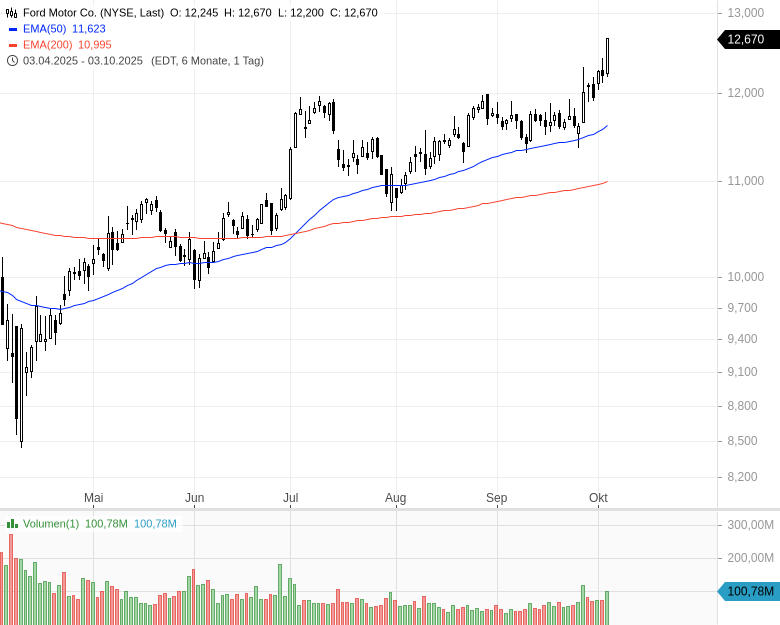The height and width of the screenshot is (625, 780).
Task: Click the blue EMA(50) legend marker
Action: (12, 29)
